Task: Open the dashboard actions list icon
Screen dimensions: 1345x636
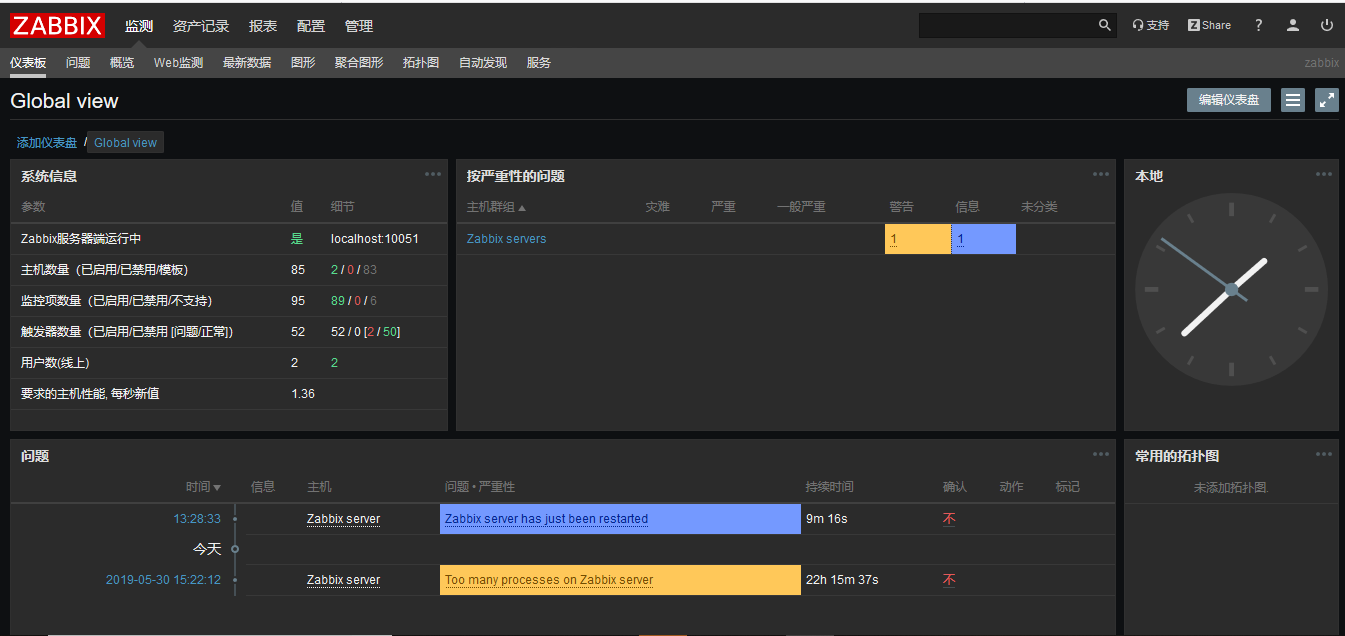Action: click(1293, 100)
